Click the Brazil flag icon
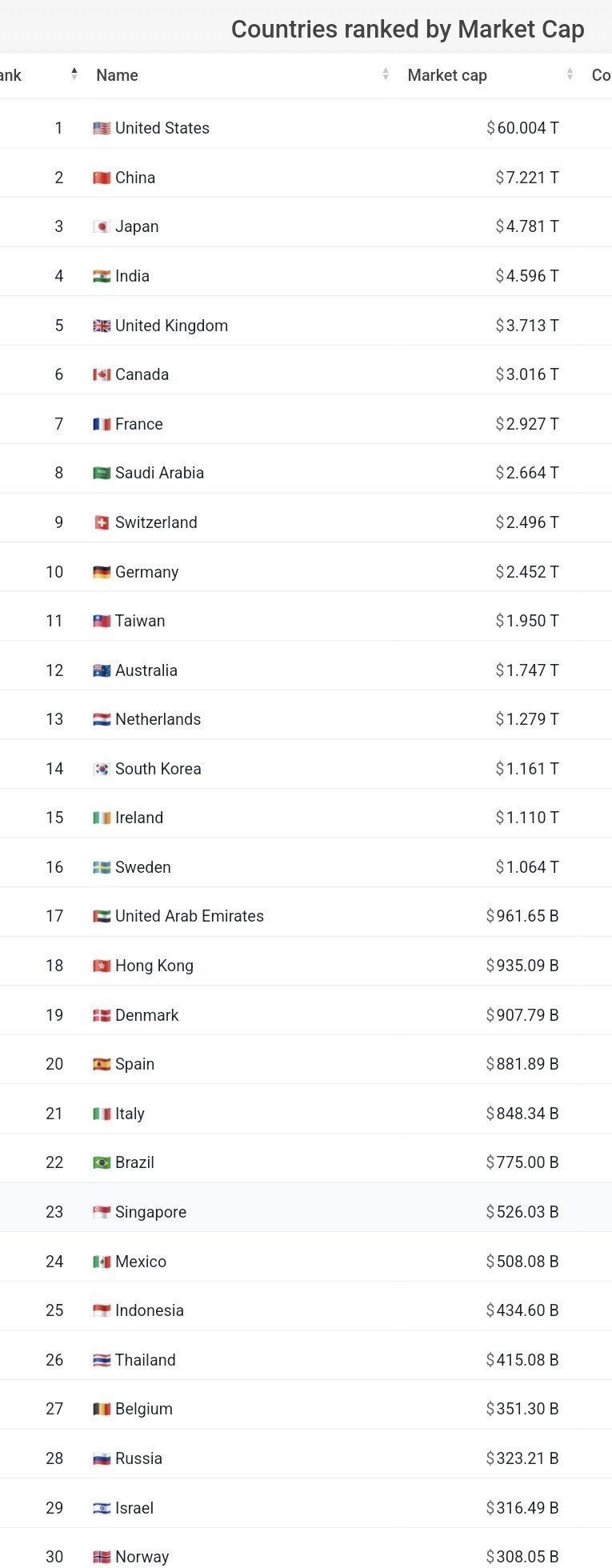The width and height of the screenshot is (612, 1568). (x=102, y=1162)
